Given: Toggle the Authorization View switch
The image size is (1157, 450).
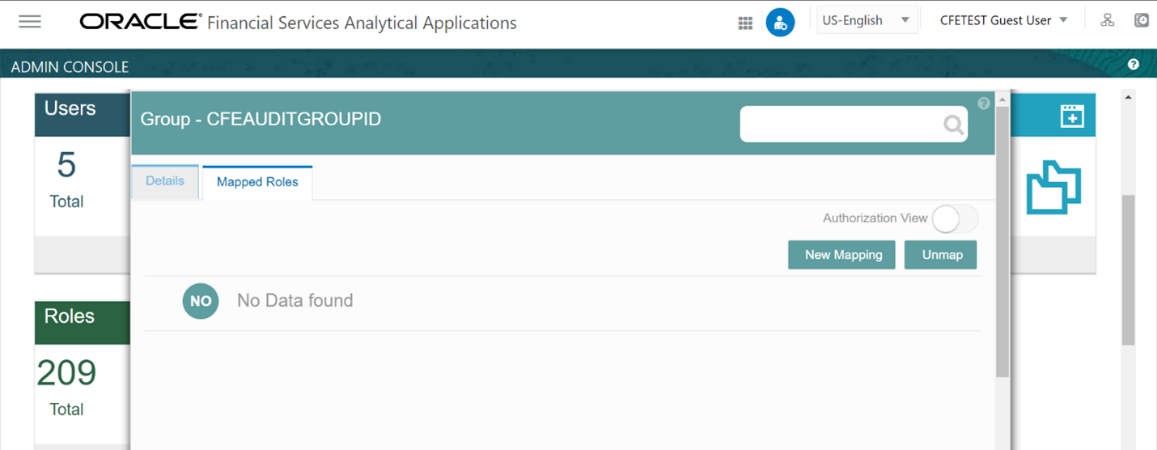Looking at the screenshot, I should (955, 218).
